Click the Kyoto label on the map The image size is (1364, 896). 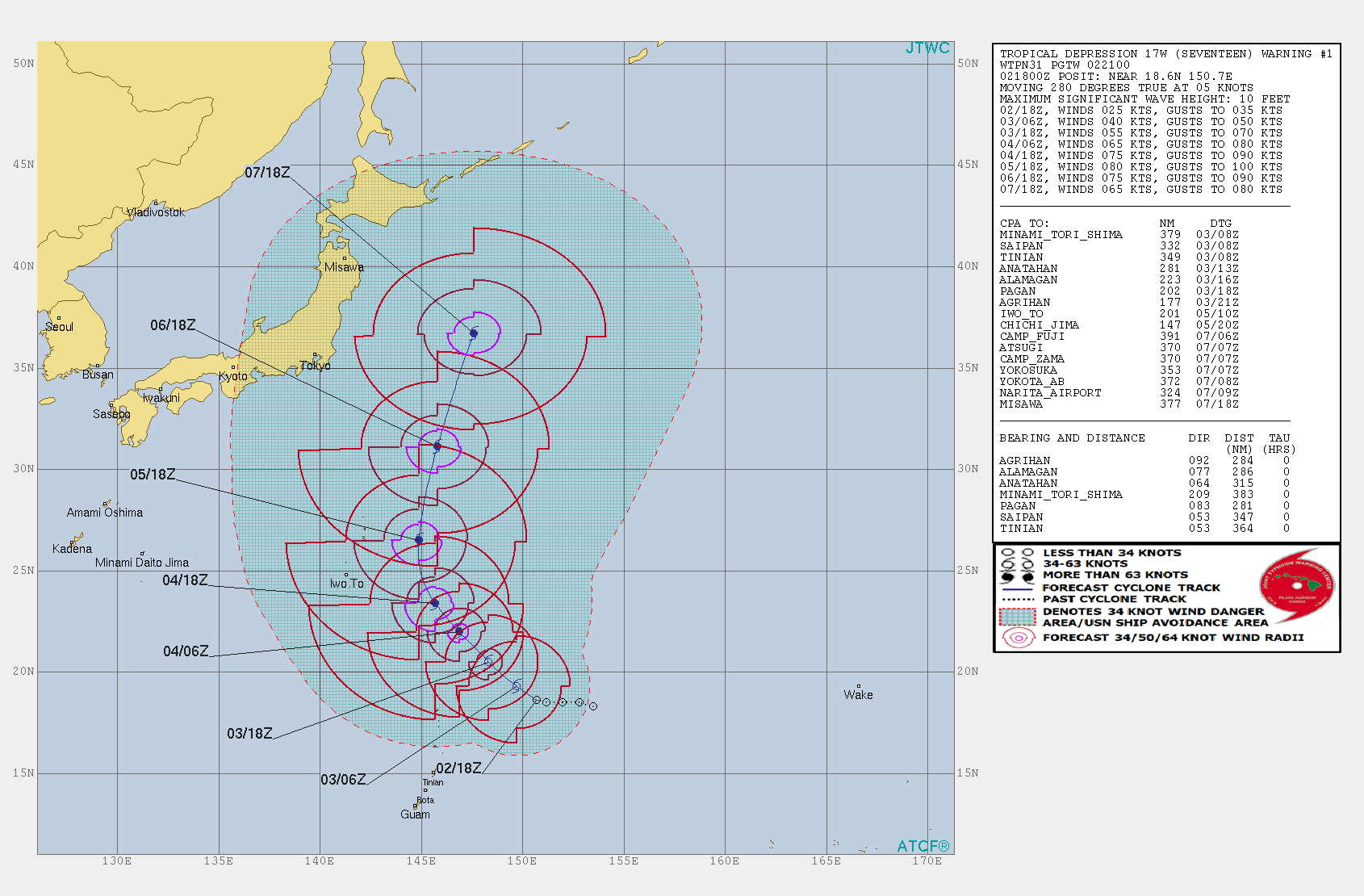point(233,376)
